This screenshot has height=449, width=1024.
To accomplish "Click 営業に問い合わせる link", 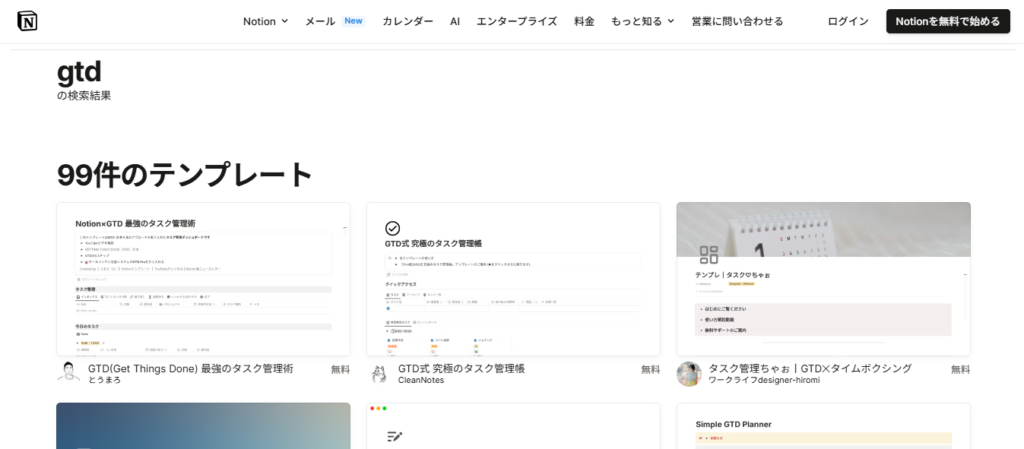I will 737,21.
